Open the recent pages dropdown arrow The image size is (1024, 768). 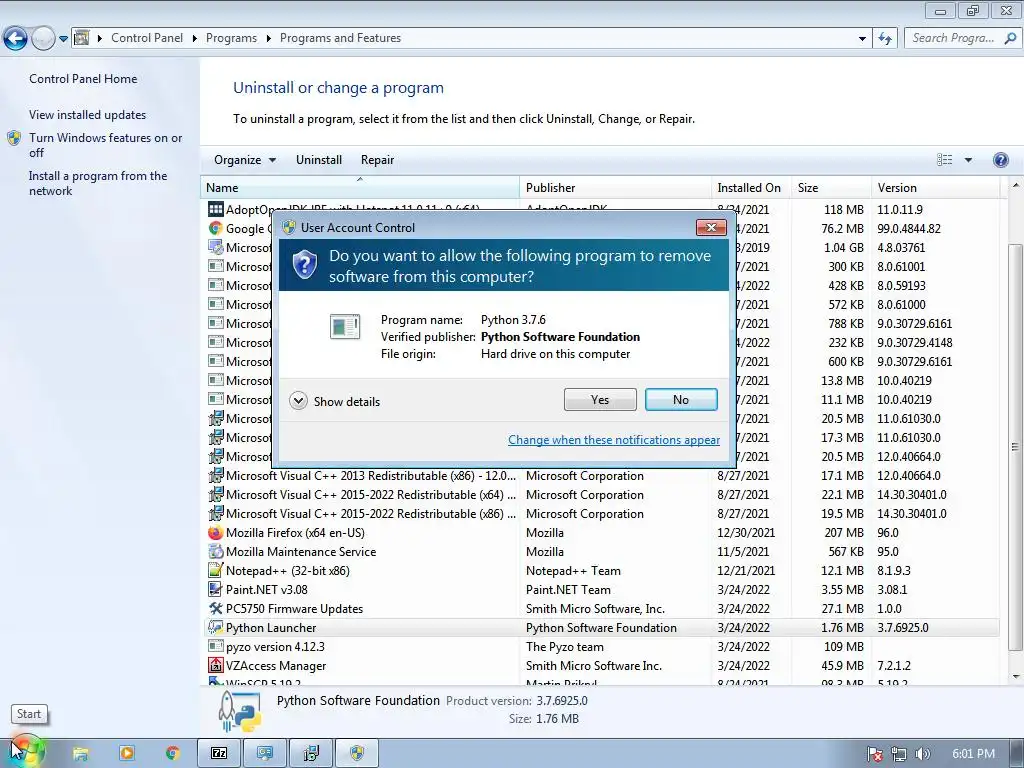click(63, 39)
